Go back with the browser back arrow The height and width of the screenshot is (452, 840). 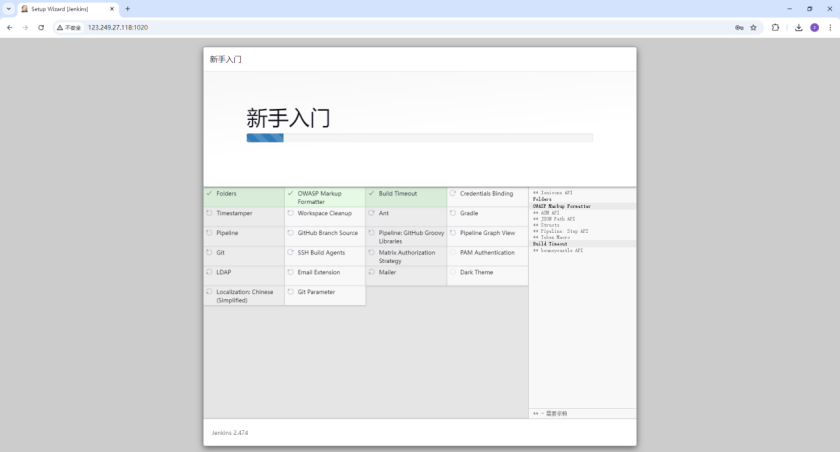[10, 27]
